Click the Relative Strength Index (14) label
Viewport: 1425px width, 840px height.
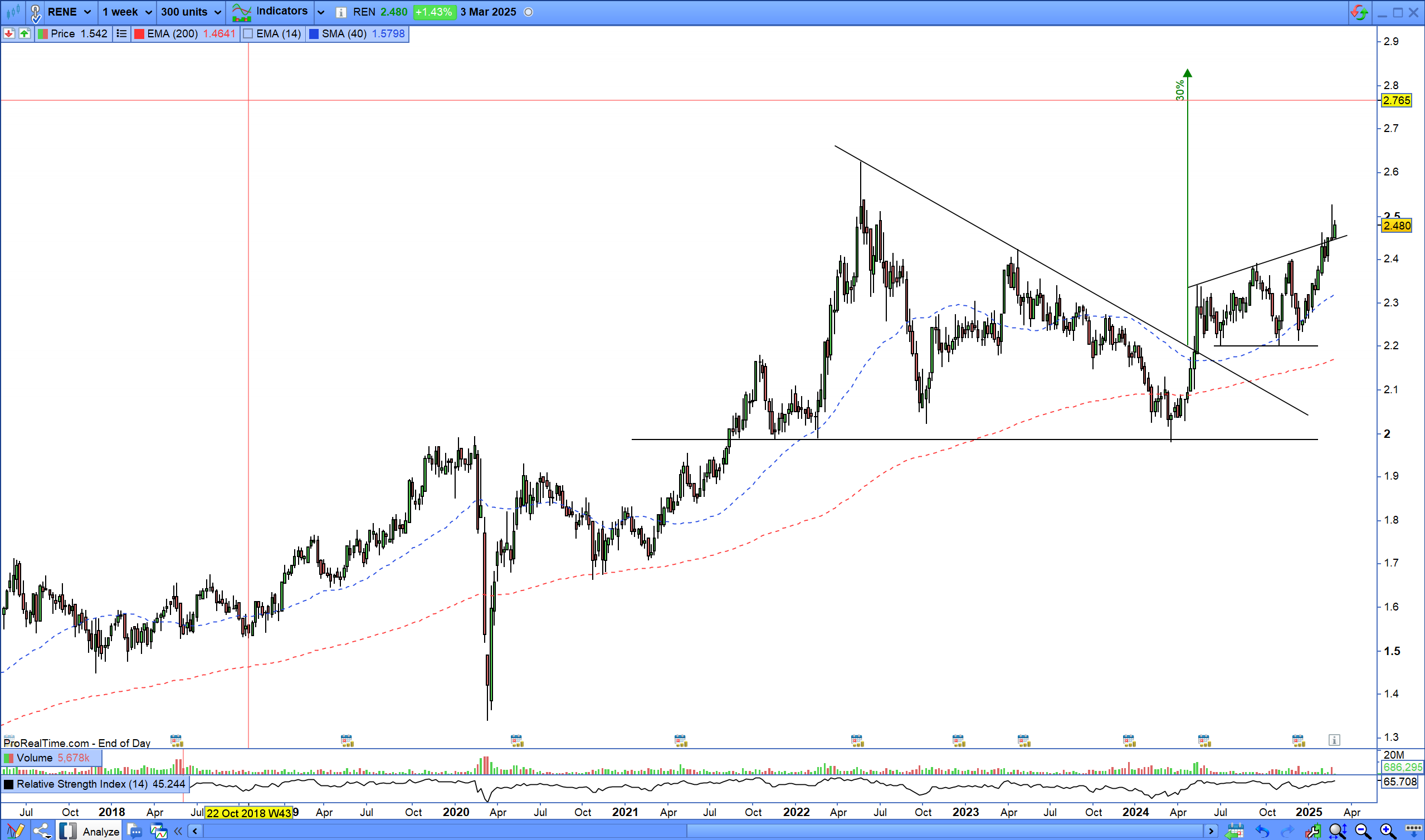(x=82, y=784)
